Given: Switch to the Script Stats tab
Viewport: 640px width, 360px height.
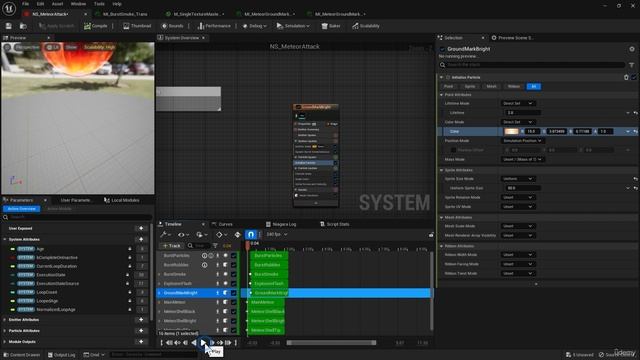Looking at the screenshot, I should pos(335,224).
